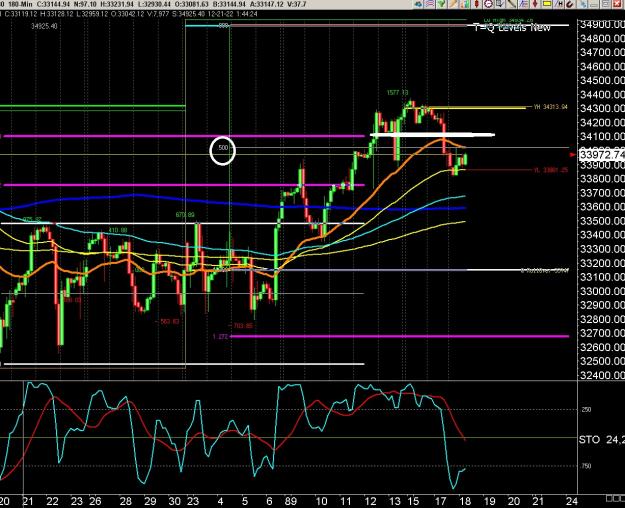
Task: Restore the chart window size
Action: coord(605,4)
